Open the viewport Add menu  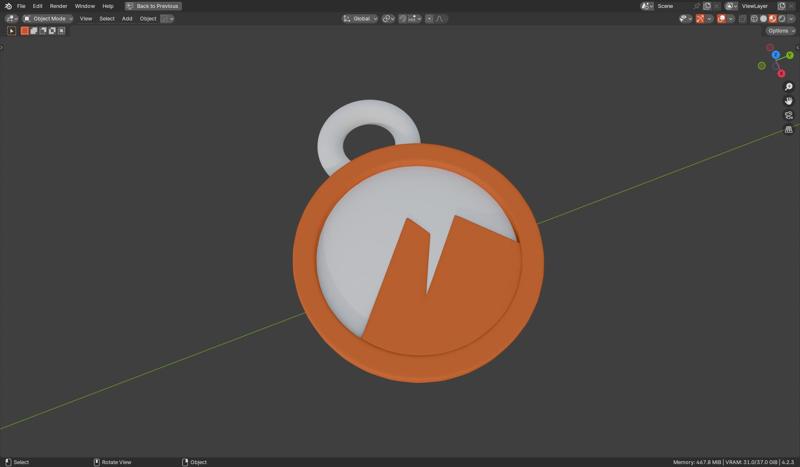coord(127,18)
